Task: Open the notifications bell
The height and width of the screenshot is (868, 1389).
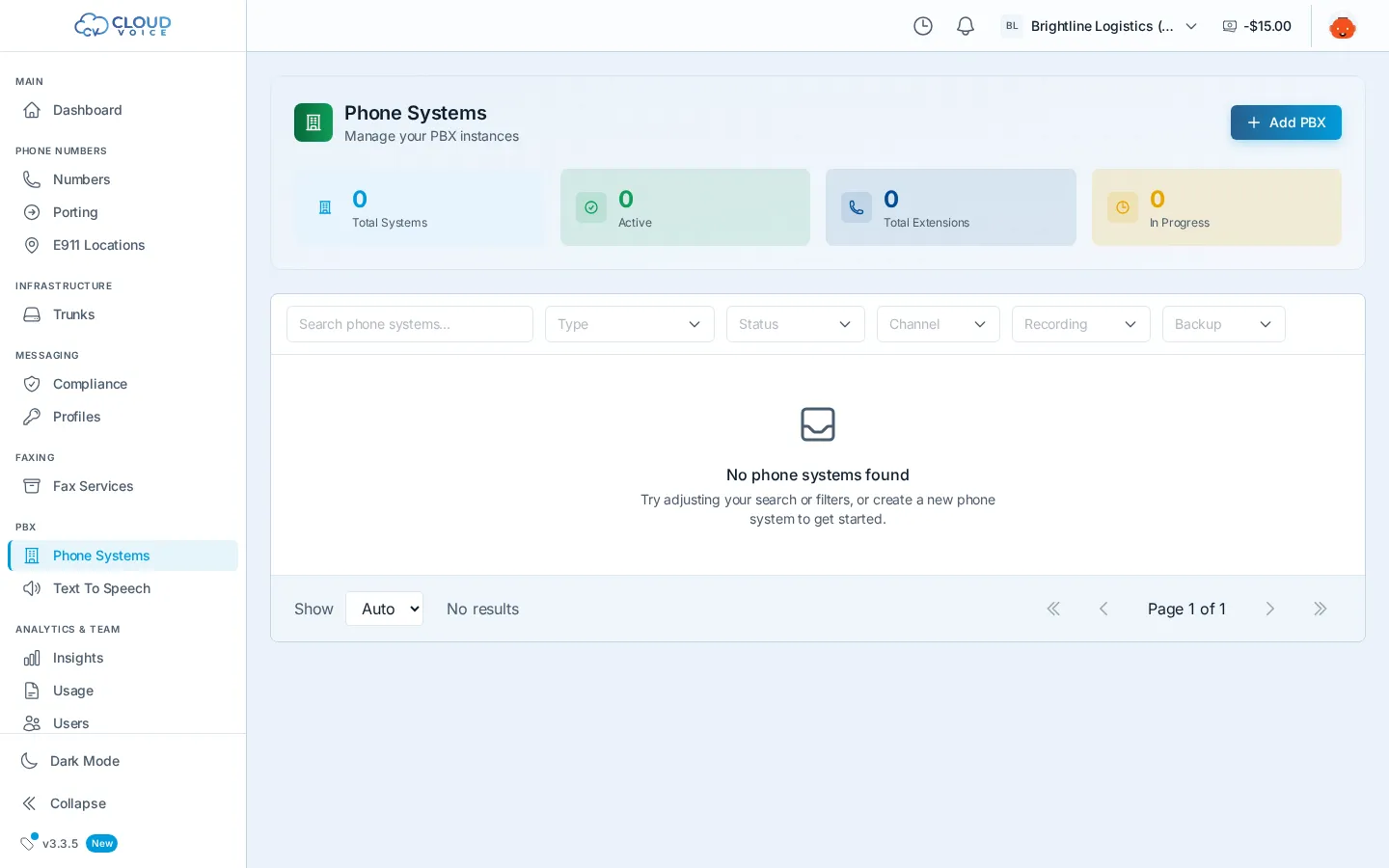Action: [x=966, y=26]
